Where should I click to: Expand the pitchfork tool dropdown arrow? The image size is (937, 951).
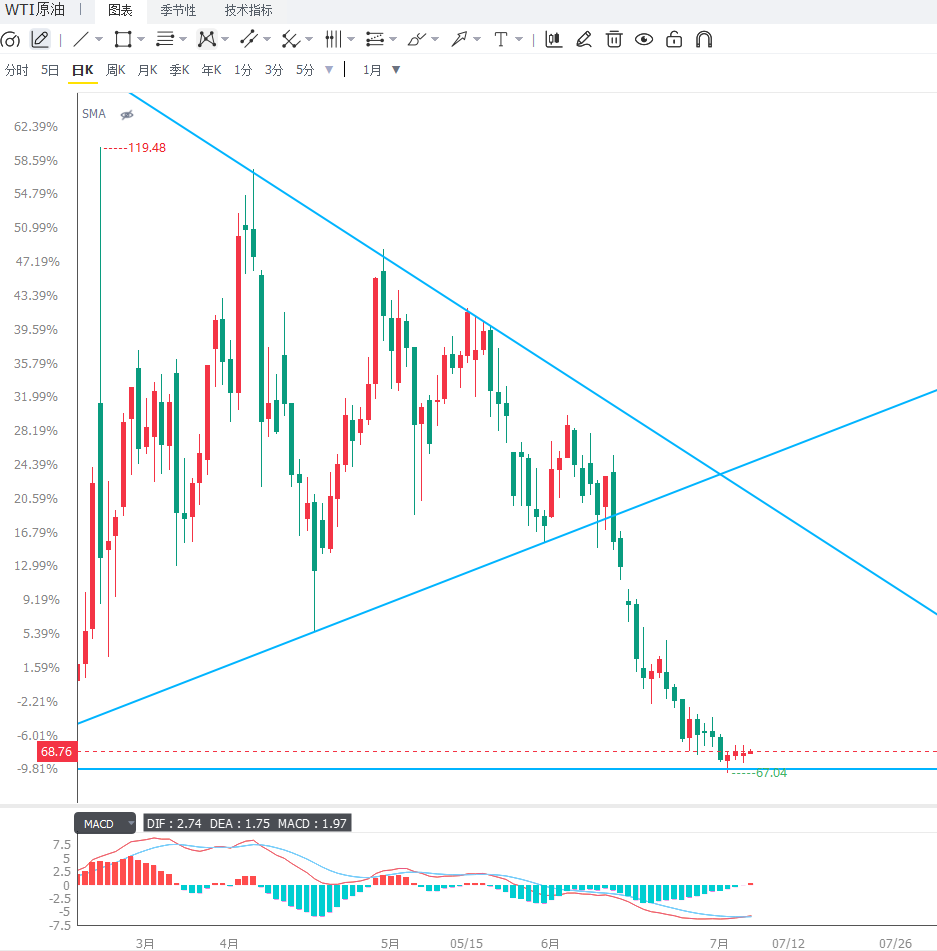pos(309,39)
